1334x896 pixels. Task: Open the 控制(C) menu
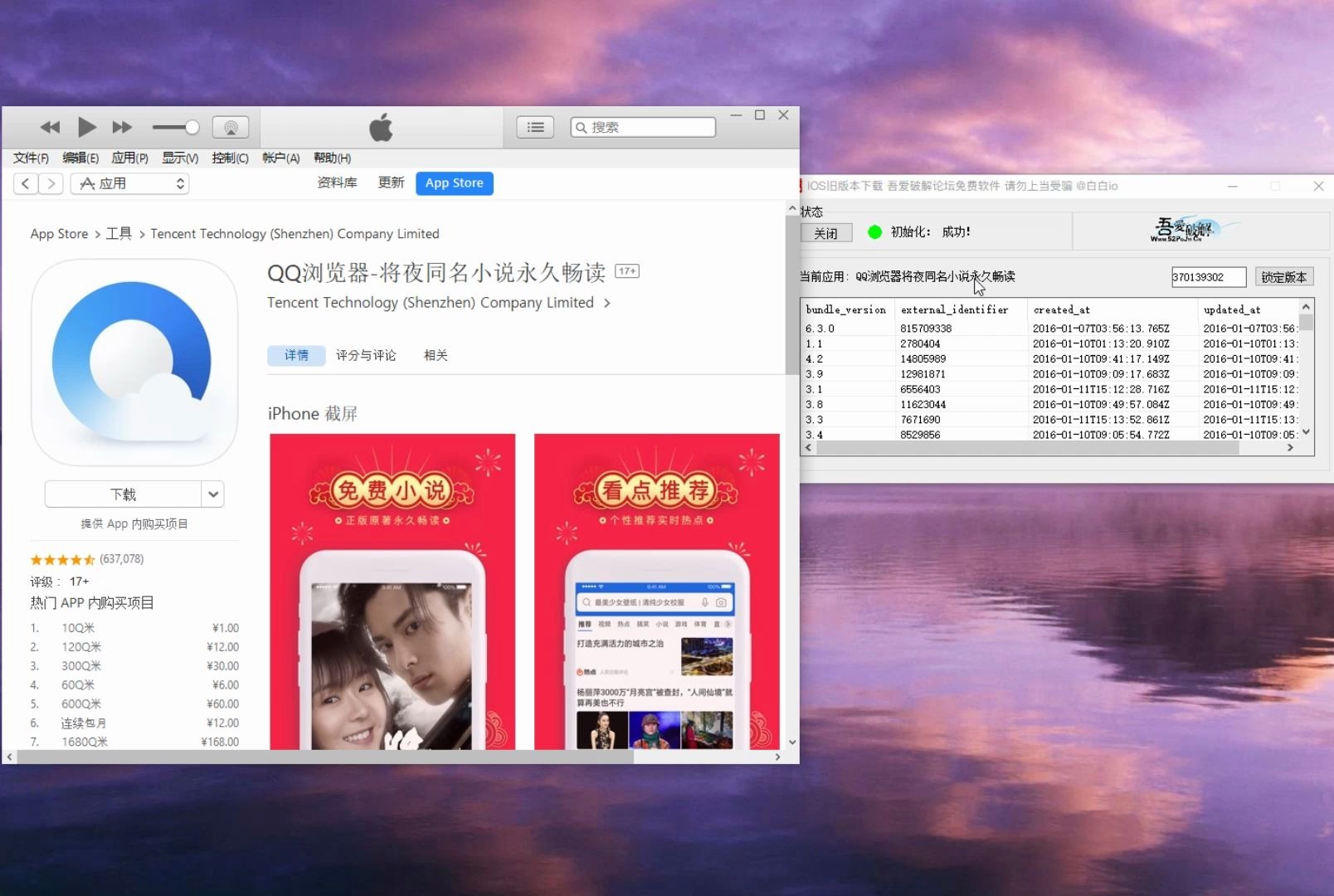[230, 158]
